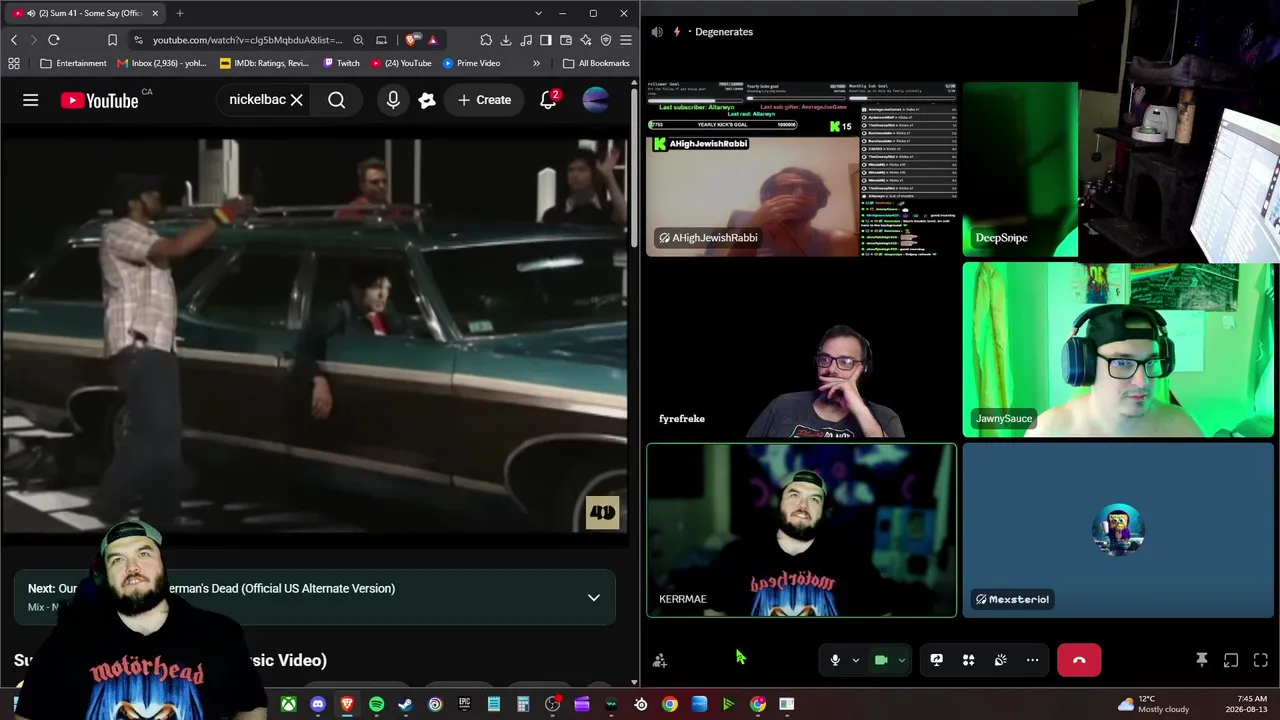Open Brave Shields lion icon
The height and width of the screenshot is (720, 1280).
411,40
